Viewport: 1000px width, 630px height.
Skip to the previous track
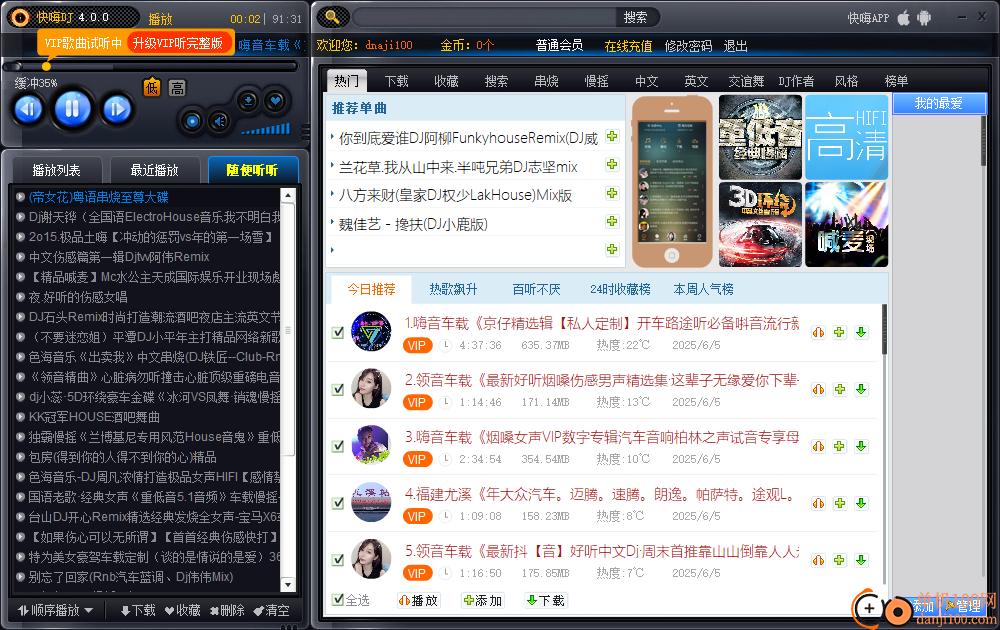coord(28,109)
